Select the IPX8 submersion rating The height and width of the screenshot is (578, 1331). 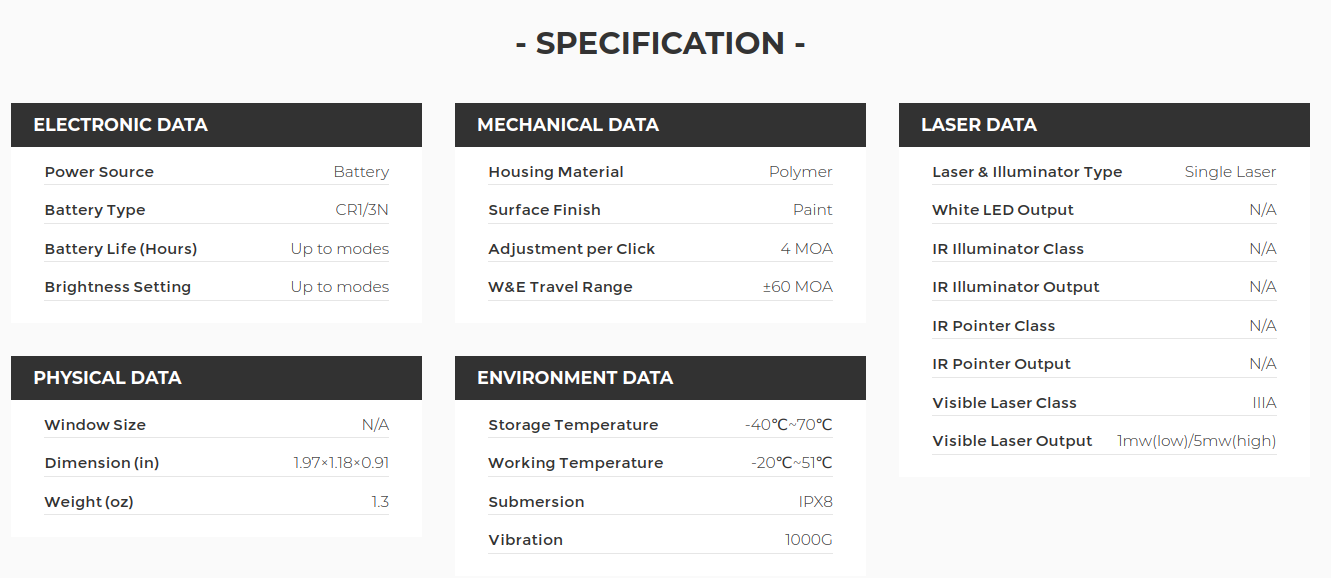pyautogui.click(x=816, y=502)
